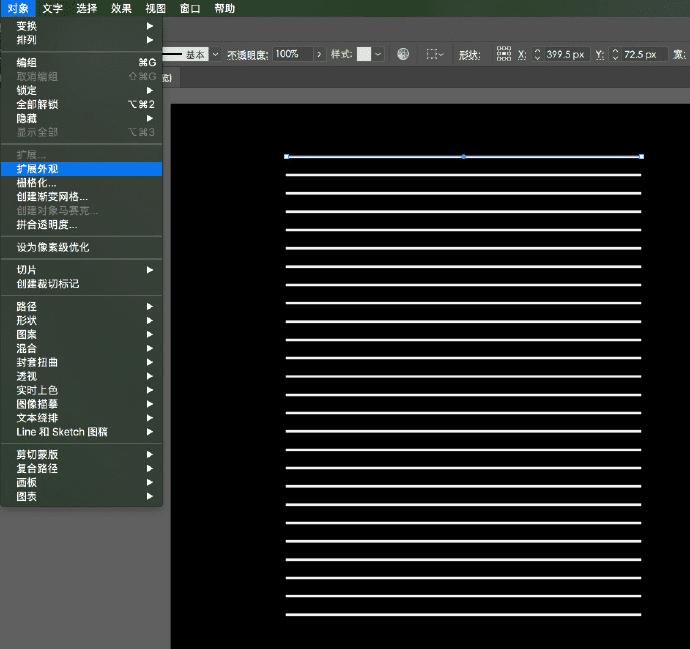This screenshot has height=649, width=690.
Task: Open the 剪切蒙版 submenu
Action: click(37, 454)
